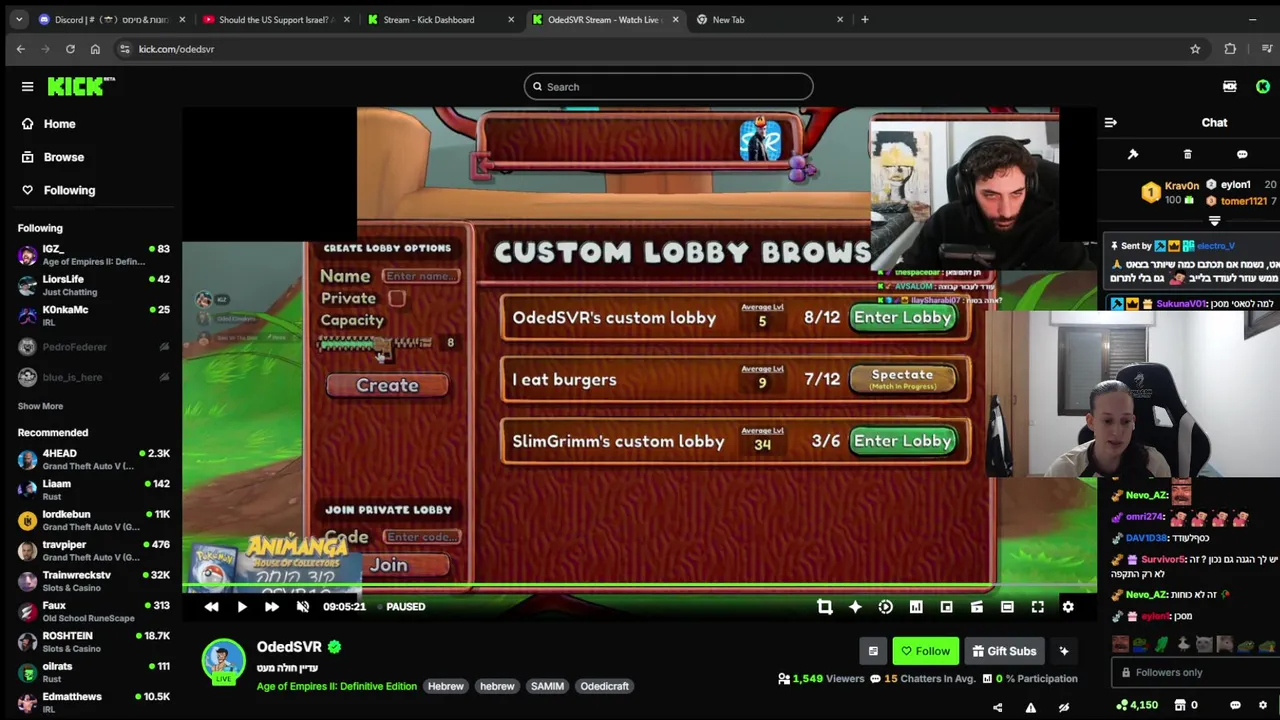Click the Followers only chat input
The width and height of the screenshot is (1280, 720).
point(1195,673)
